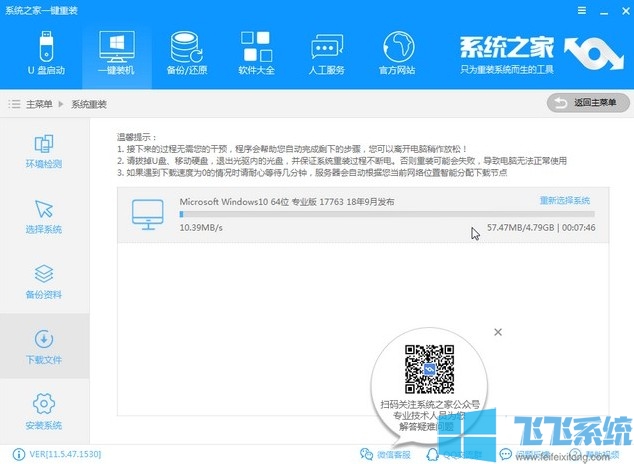Click VER[11.5.47.1530] version text
Screen dimensions: 634x464
pyautogui.click(x=65, y=454)
